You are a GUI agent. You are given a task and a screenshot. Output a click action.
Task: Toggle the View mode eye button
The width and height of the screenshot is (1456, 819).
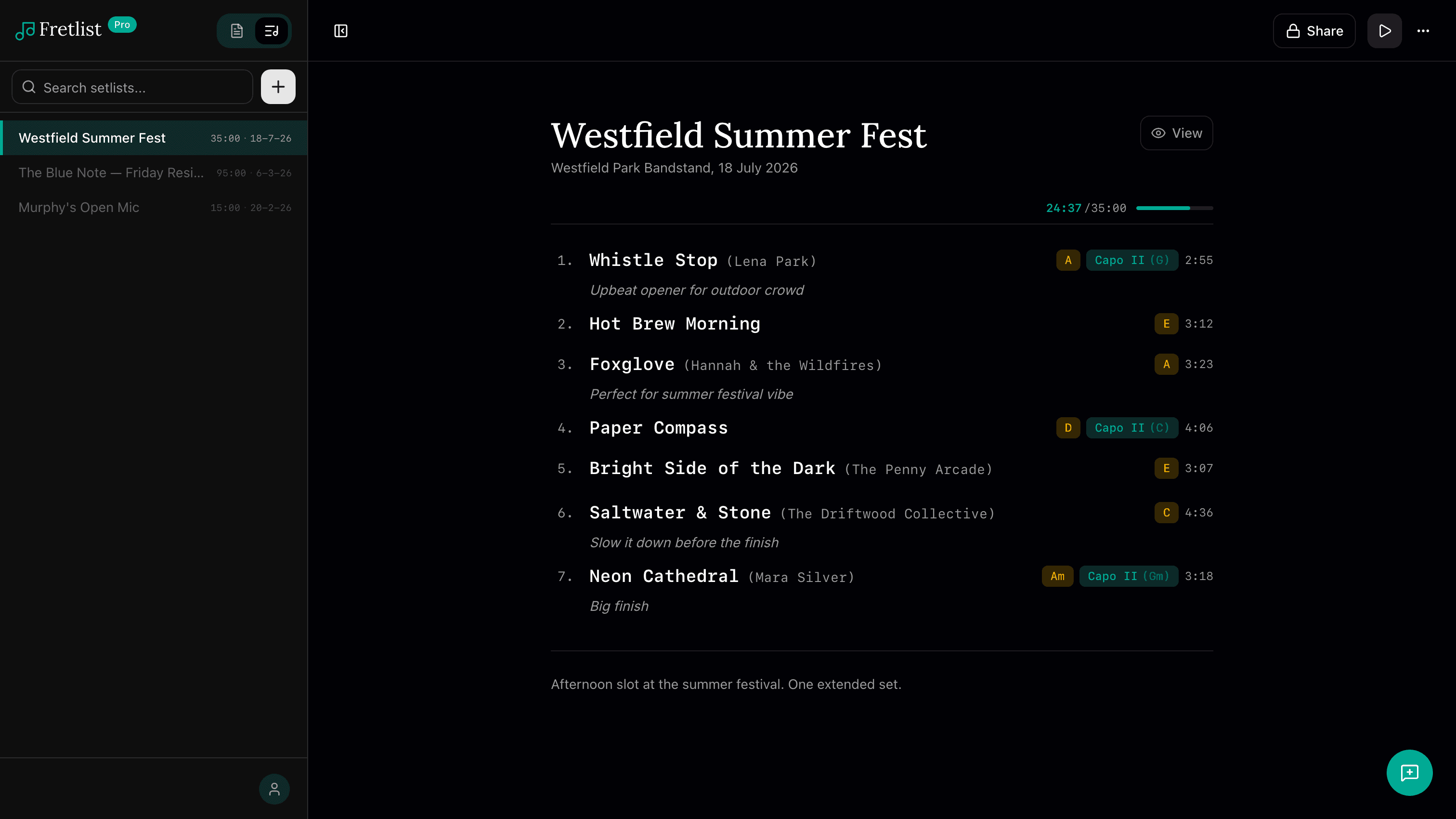click(1176, 133)
